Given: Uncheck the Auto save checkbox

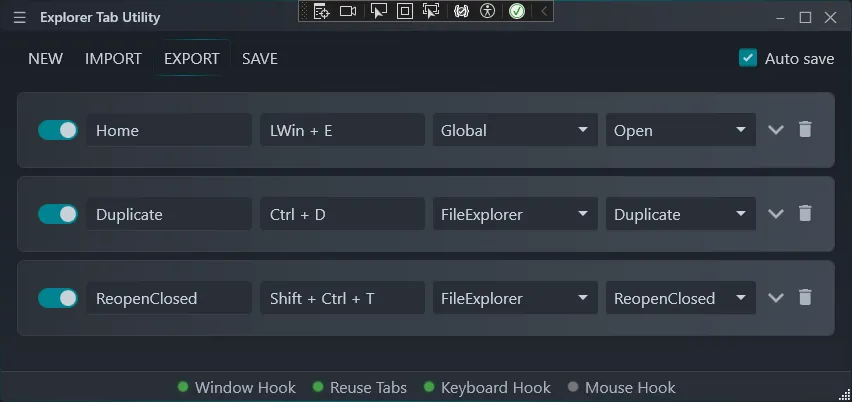Looking at the screenshot, I should click(748, 58).
